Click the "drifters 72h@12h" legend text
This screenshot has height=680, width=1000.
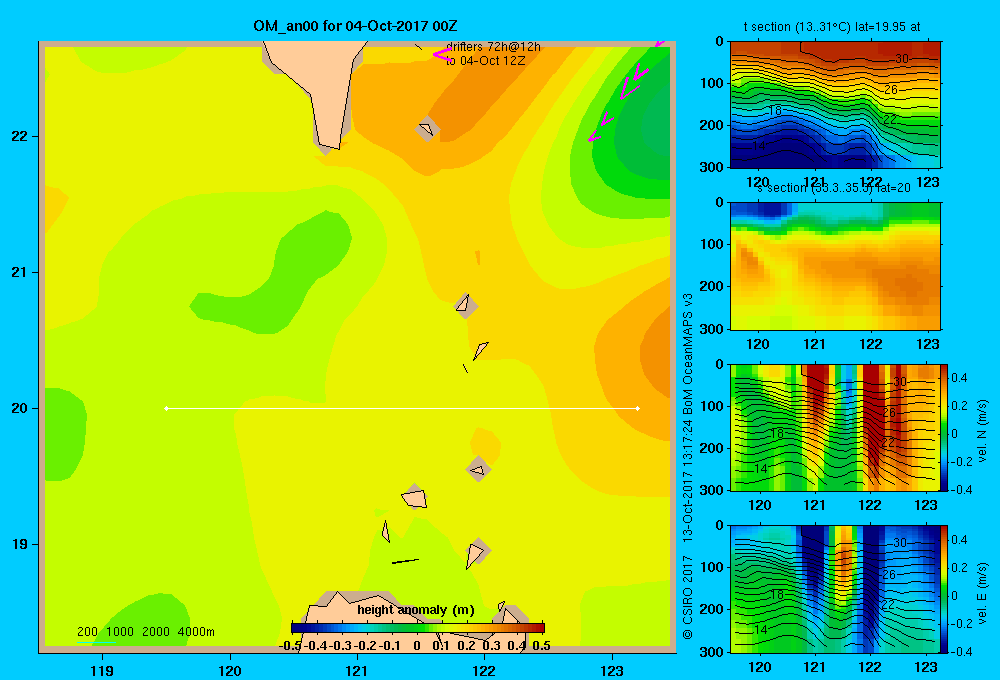pos(493,47)
